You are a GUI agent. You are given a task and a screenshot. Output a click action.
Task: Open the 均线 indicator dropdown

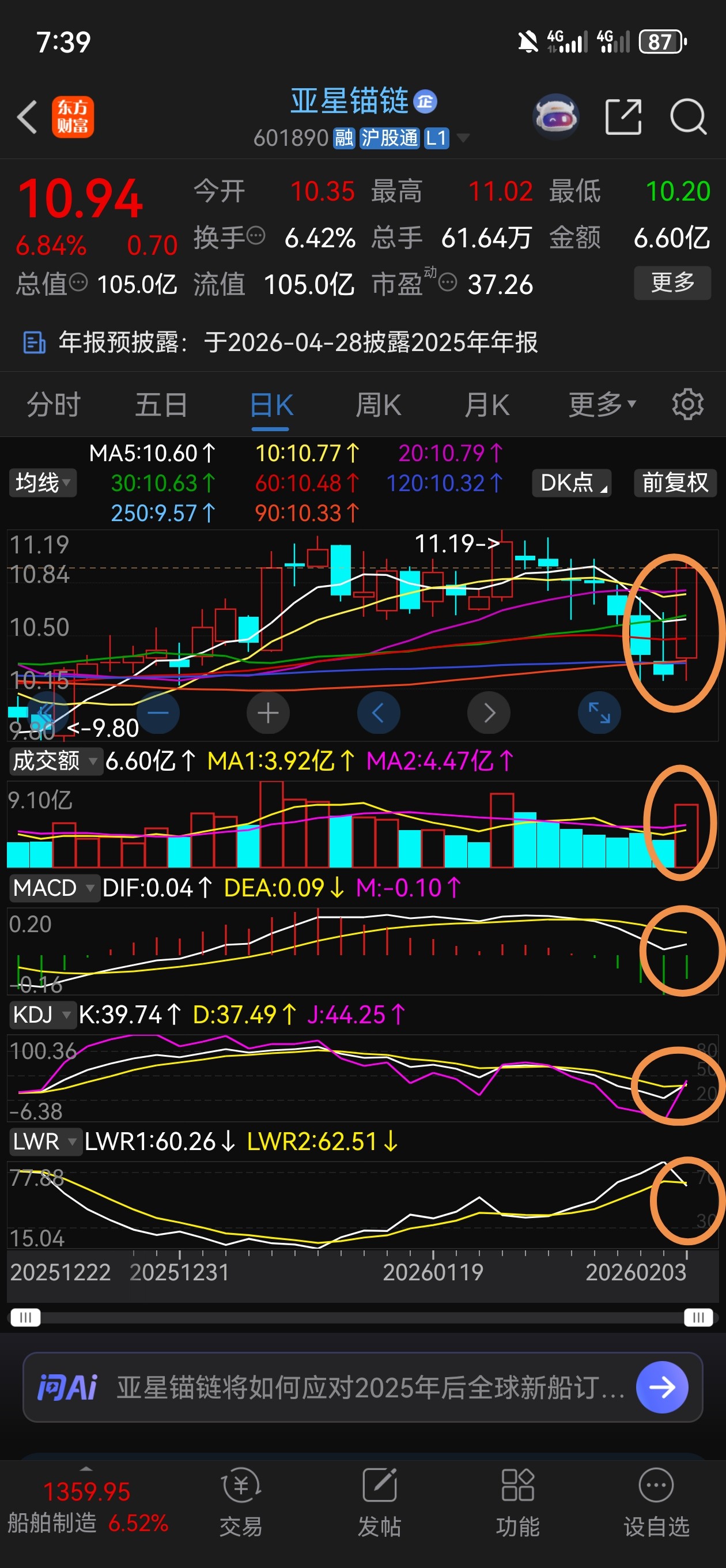[43, 483]
